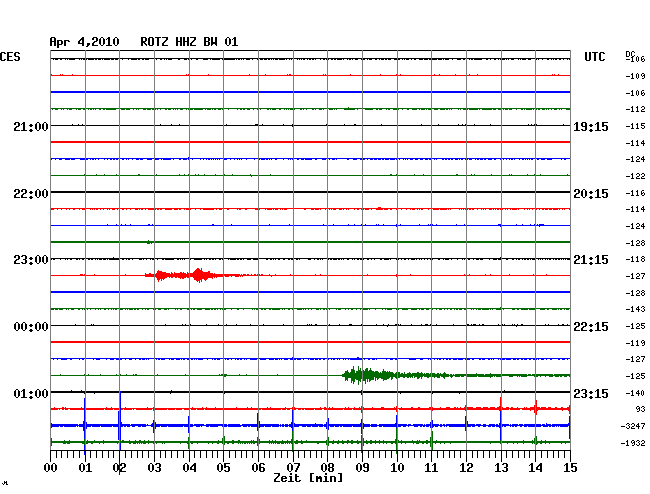
Task: Select the "22:15" UTC time label
Action: coord(591,327)
